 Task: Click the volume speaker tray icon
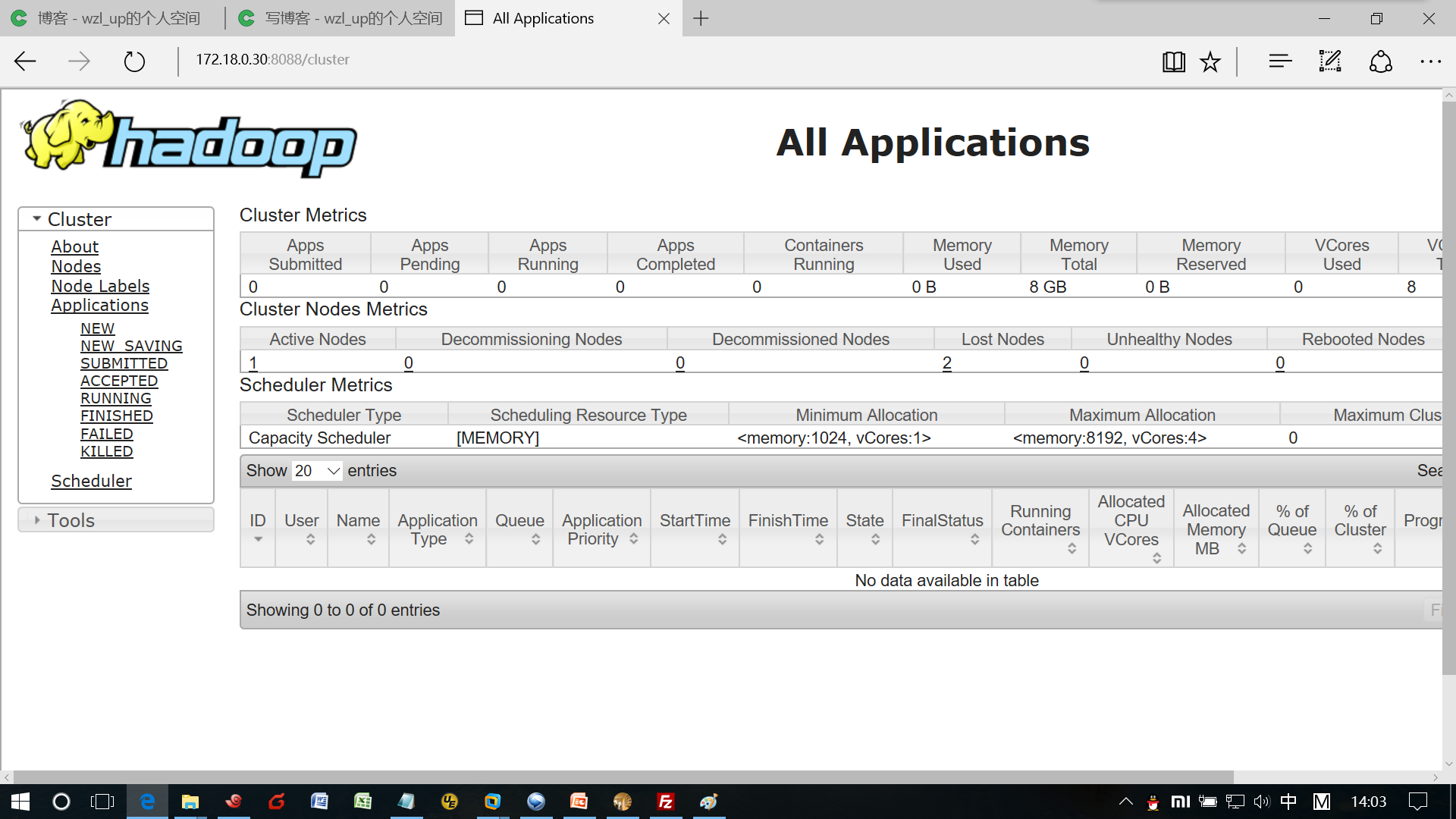1262,802
